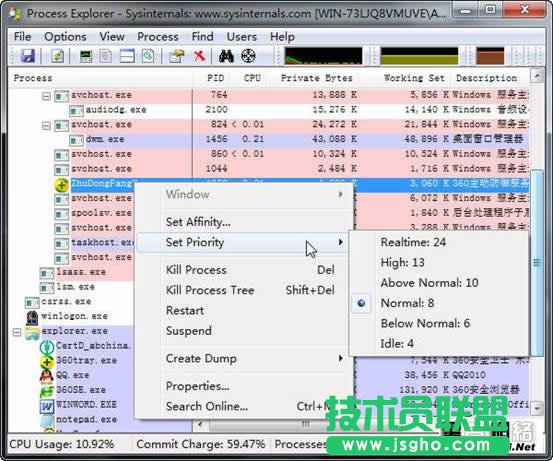Click the red X Kill Process icon
The width and height of the screenshot is (553, 461).
[199, 56]
